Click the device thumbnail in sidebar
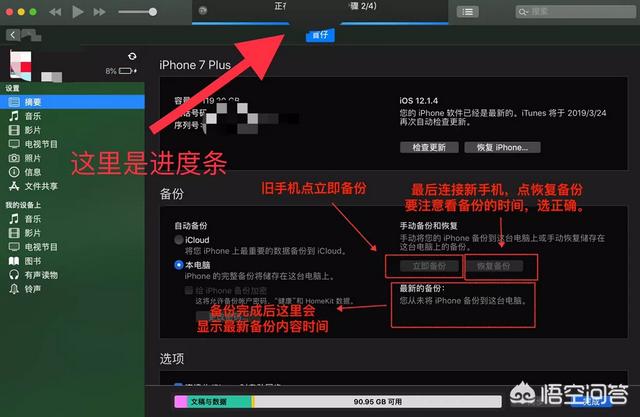640x417 pixels. pyautogui.click(x=20, y=65)
